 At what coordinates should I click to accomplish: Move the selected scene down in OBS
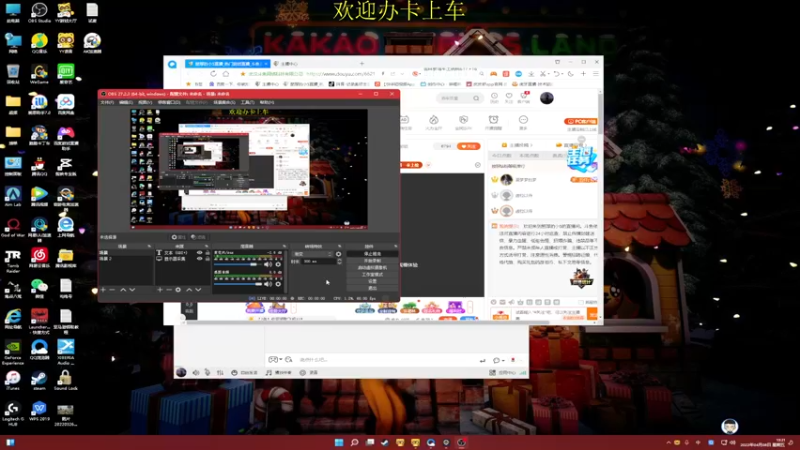click(x=132, y=290)
